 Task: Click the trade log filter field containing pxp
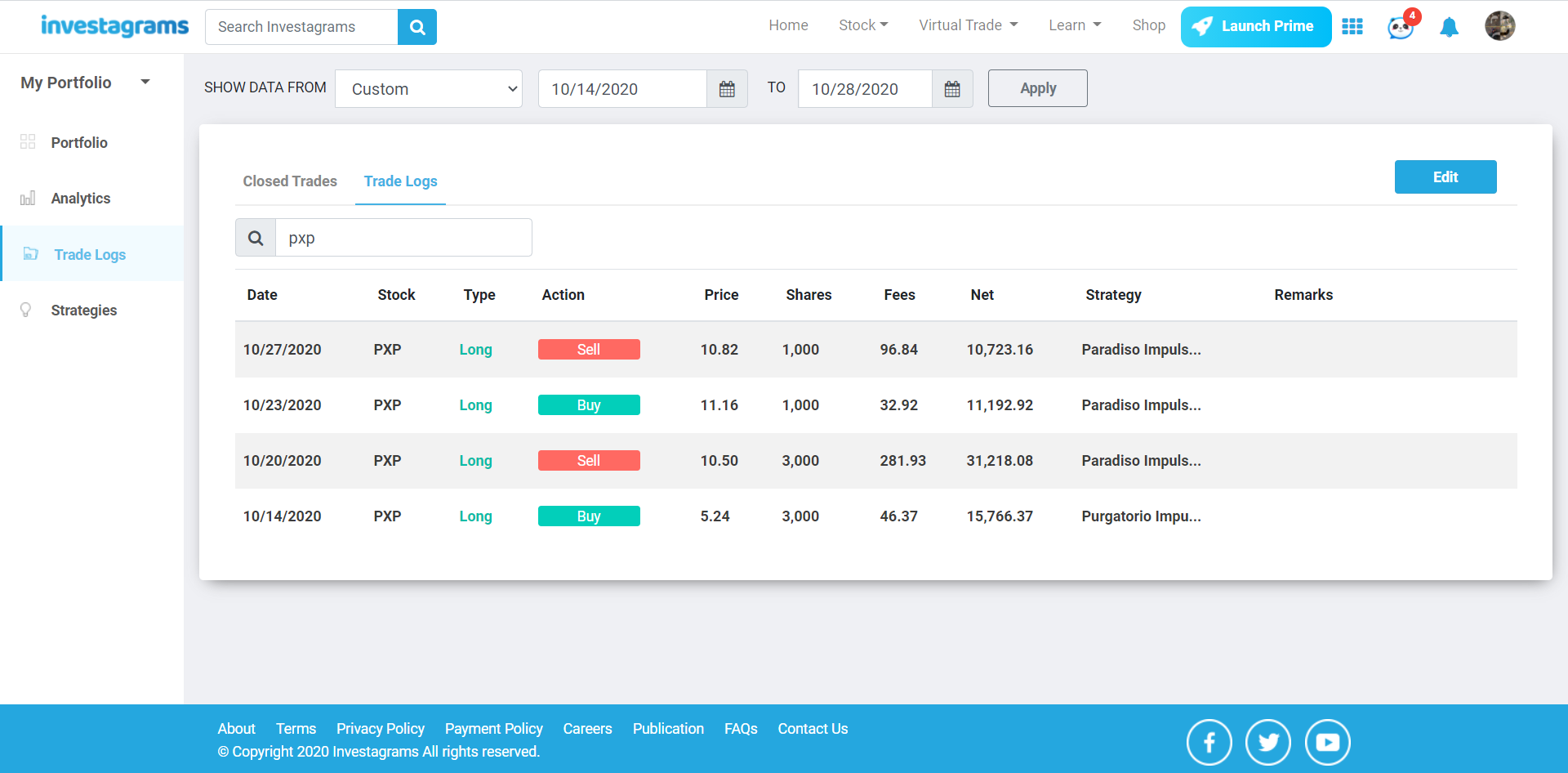point(403,238)
